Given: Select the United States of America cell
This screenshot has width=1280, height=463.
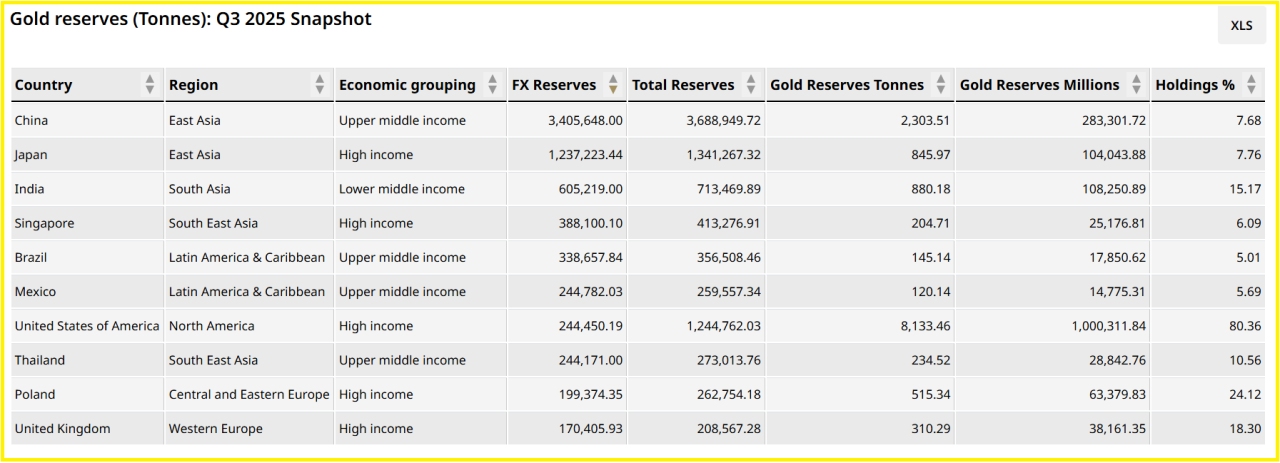Looking at the screenshot, I should pyautogui.click(x=87, y=326).
